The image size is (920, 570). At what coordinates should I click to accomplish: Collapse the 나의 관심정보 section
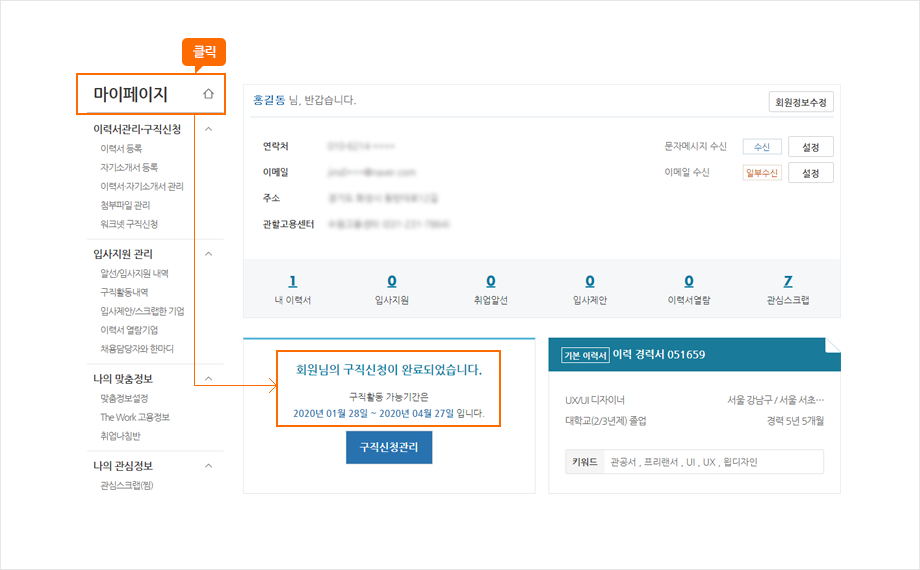pos(208,466)
